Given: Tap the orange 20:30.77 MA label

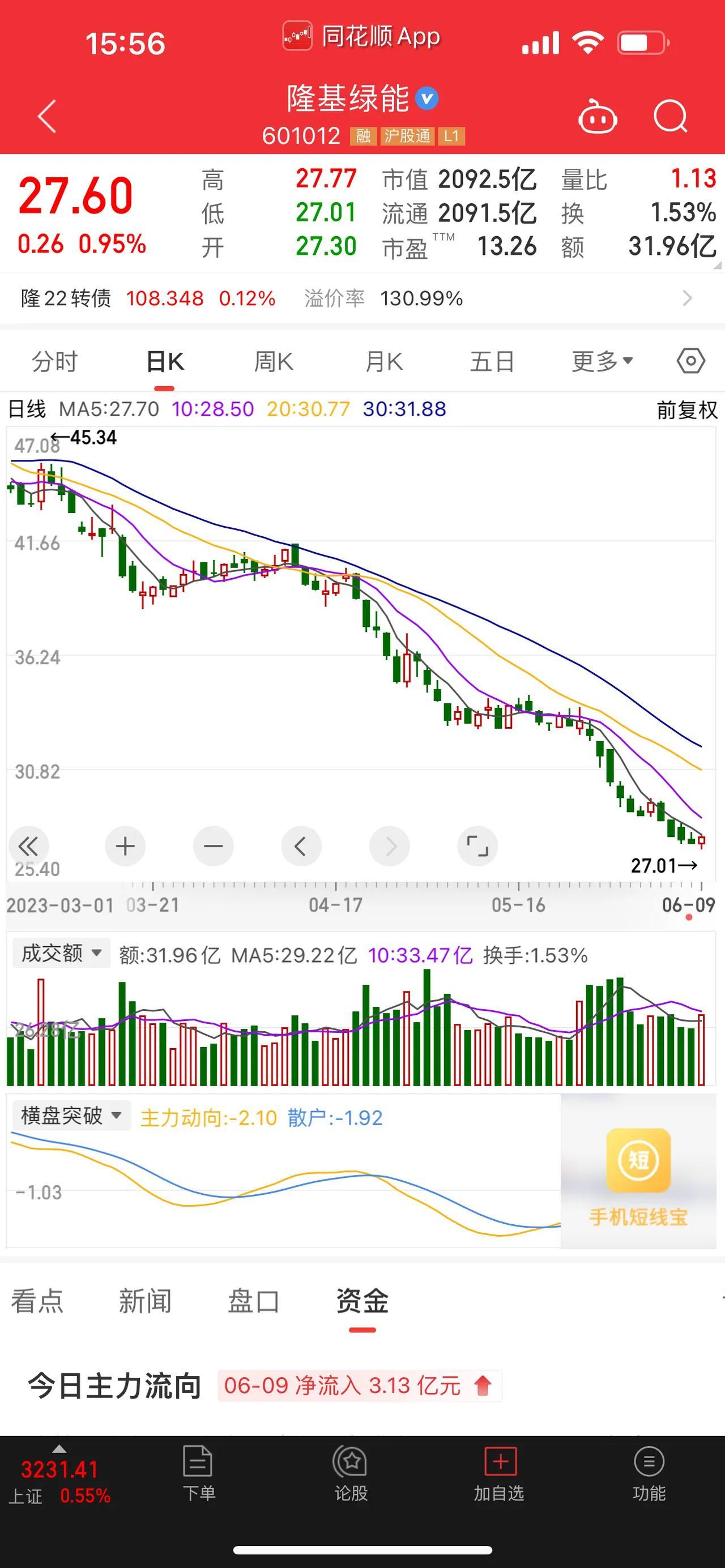Looking at the screenshot, I should (309, 409).
